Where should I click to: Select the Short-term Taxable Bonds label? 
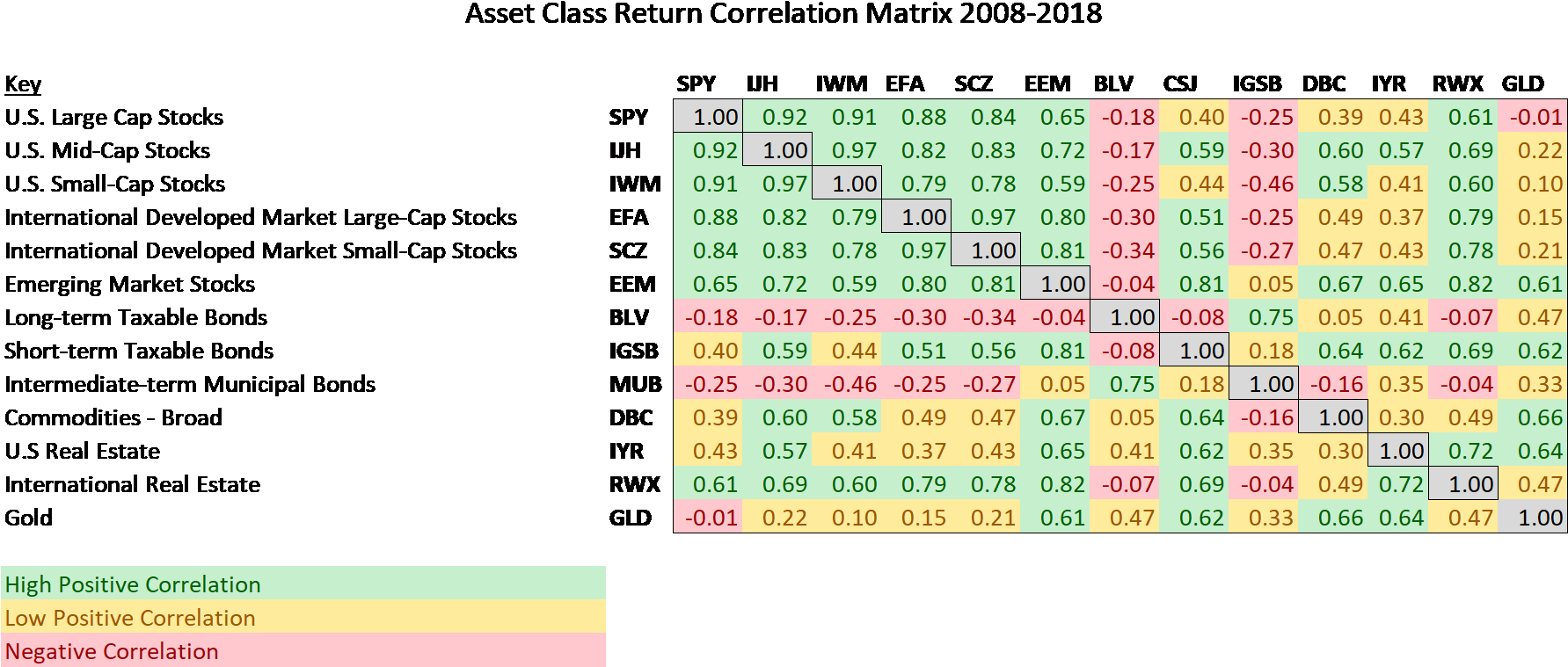tap(139, 351)
